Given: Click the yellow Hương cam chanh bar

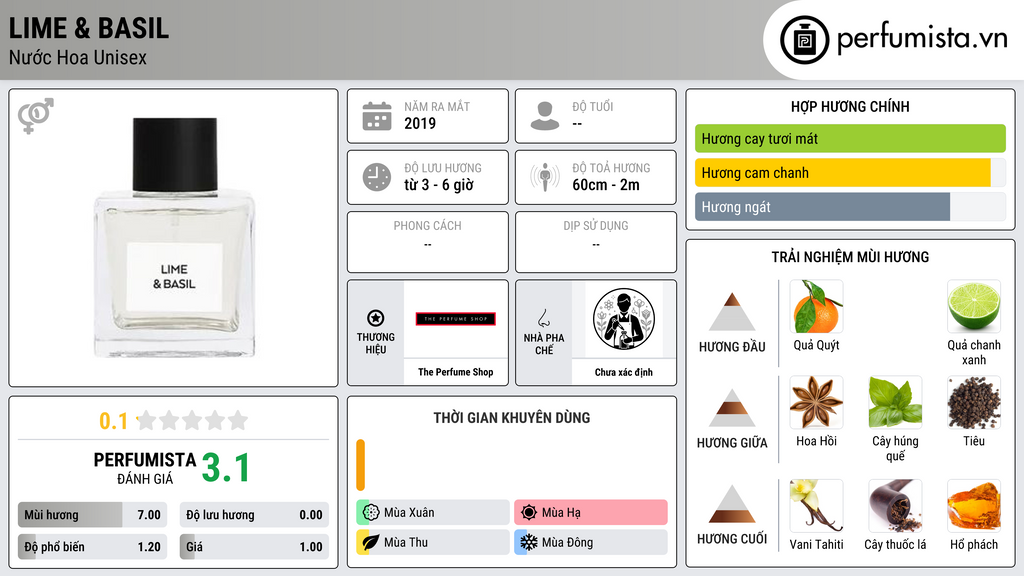Looking at the screenshot, I should tap(850, 173).
